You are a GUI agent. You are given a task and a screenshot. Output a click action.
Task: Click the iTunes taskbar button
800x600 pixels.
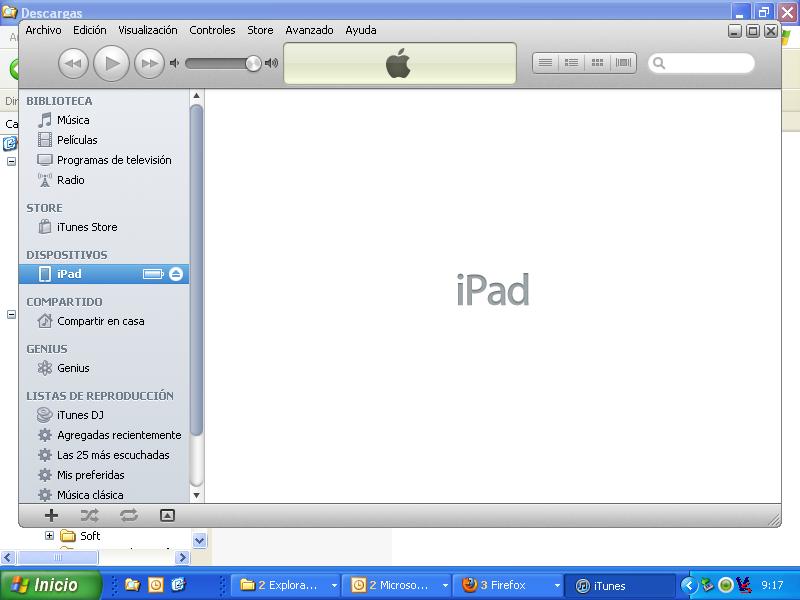[620, 585]
